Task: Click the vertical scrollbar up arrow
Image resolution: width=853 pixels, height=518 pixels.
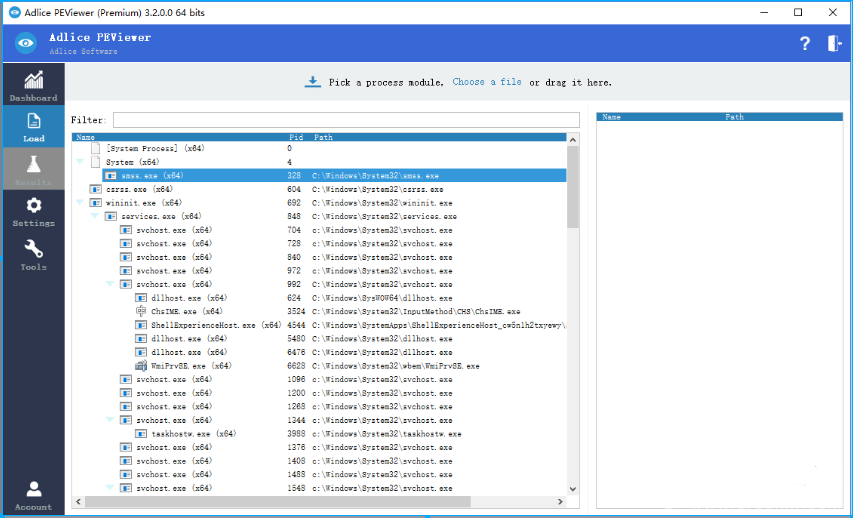Action: click(572, 140)
